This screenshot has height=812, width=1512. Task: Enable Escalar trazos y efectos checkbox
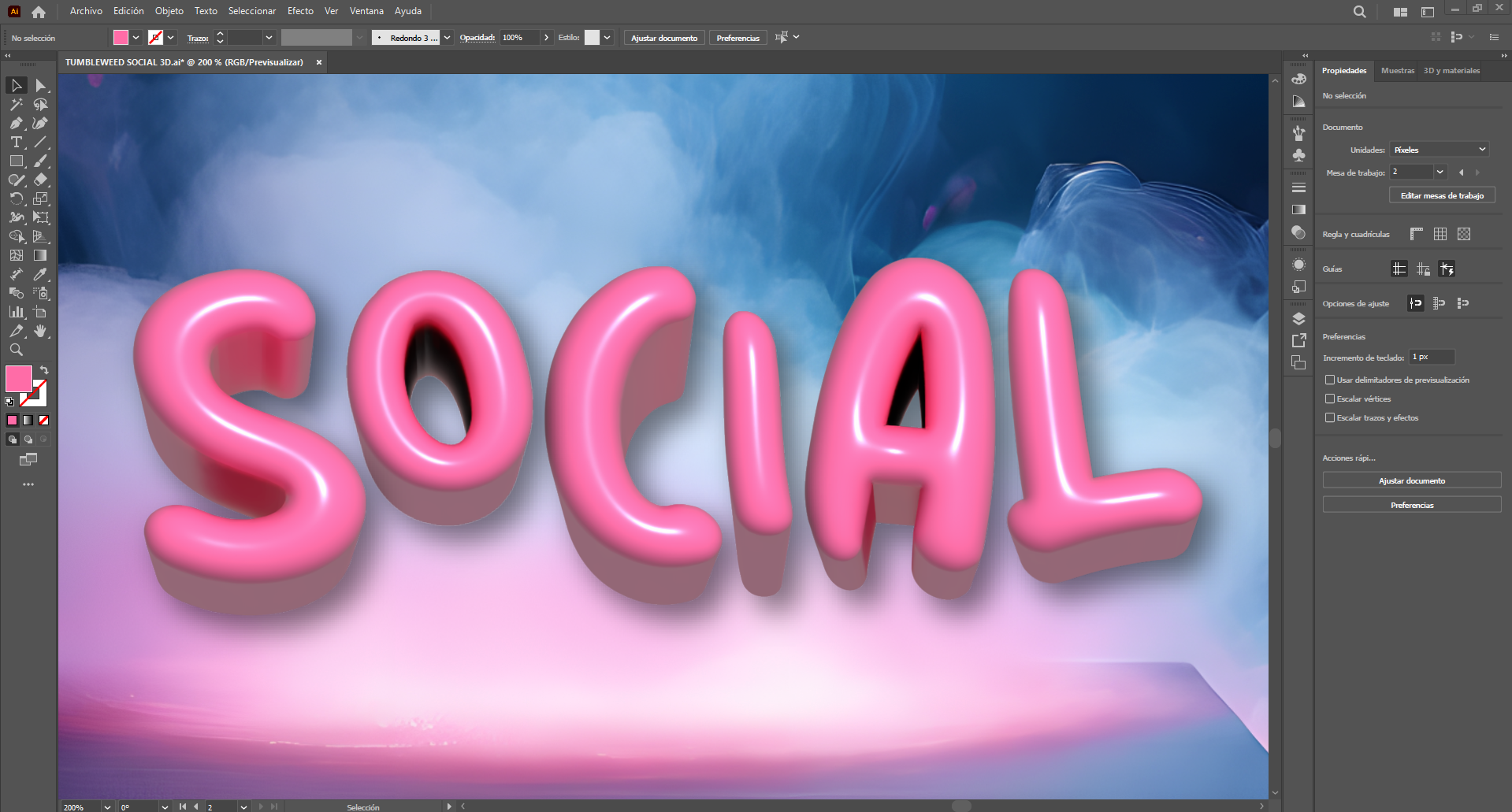[1330, 417]
